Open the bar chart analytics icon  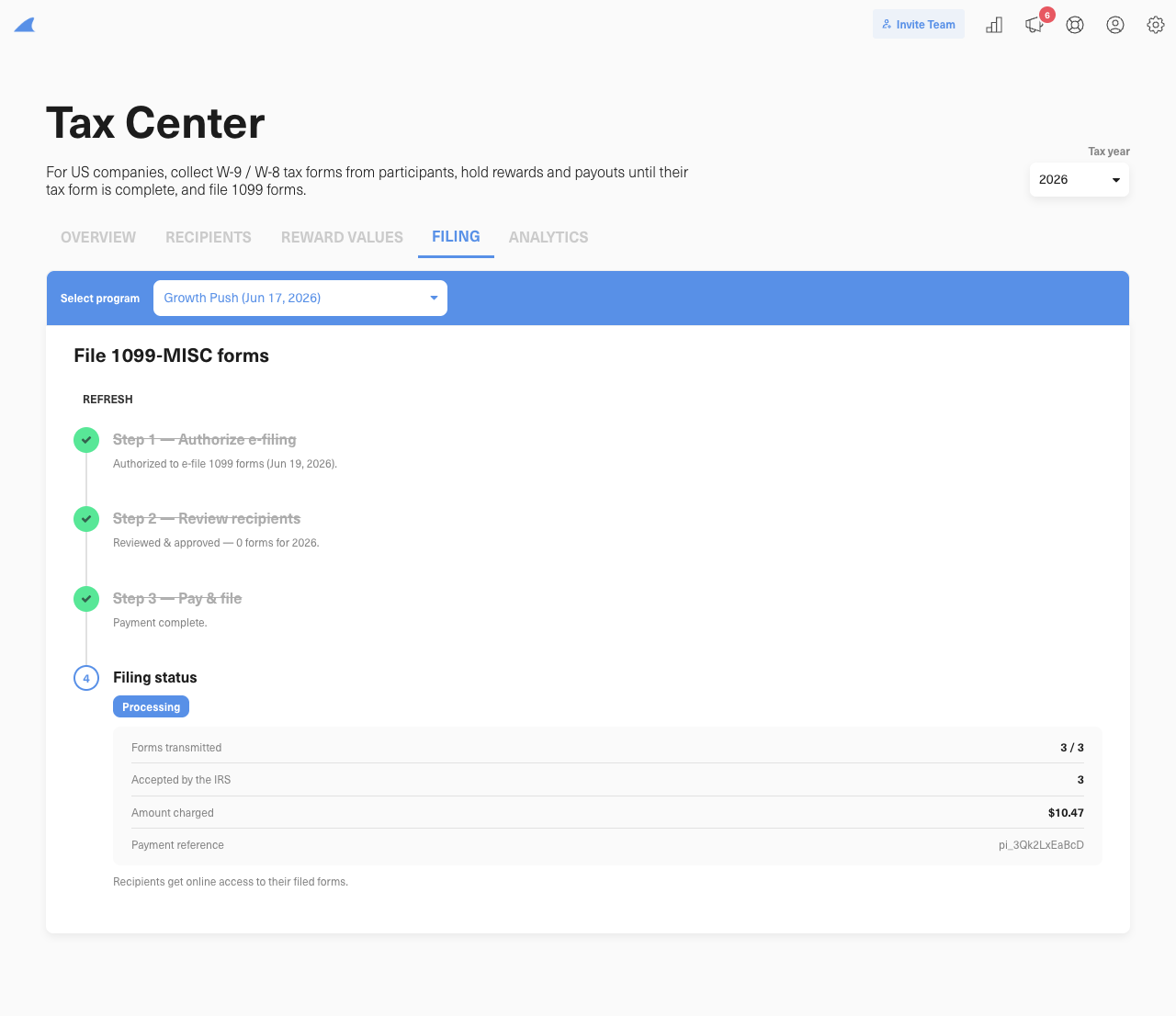(x=994, y=25)
